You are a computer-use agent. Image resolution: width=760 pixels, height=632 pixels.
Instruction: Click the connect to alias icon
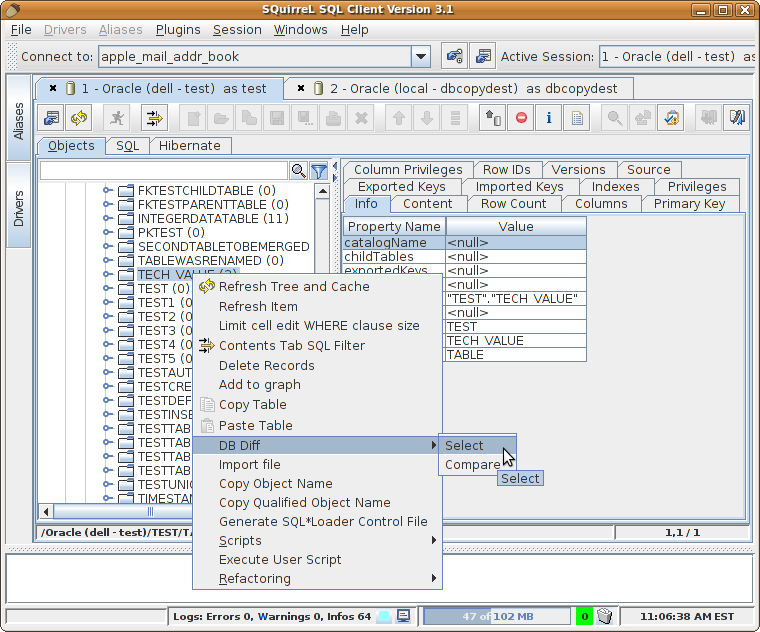coord(455,57)
